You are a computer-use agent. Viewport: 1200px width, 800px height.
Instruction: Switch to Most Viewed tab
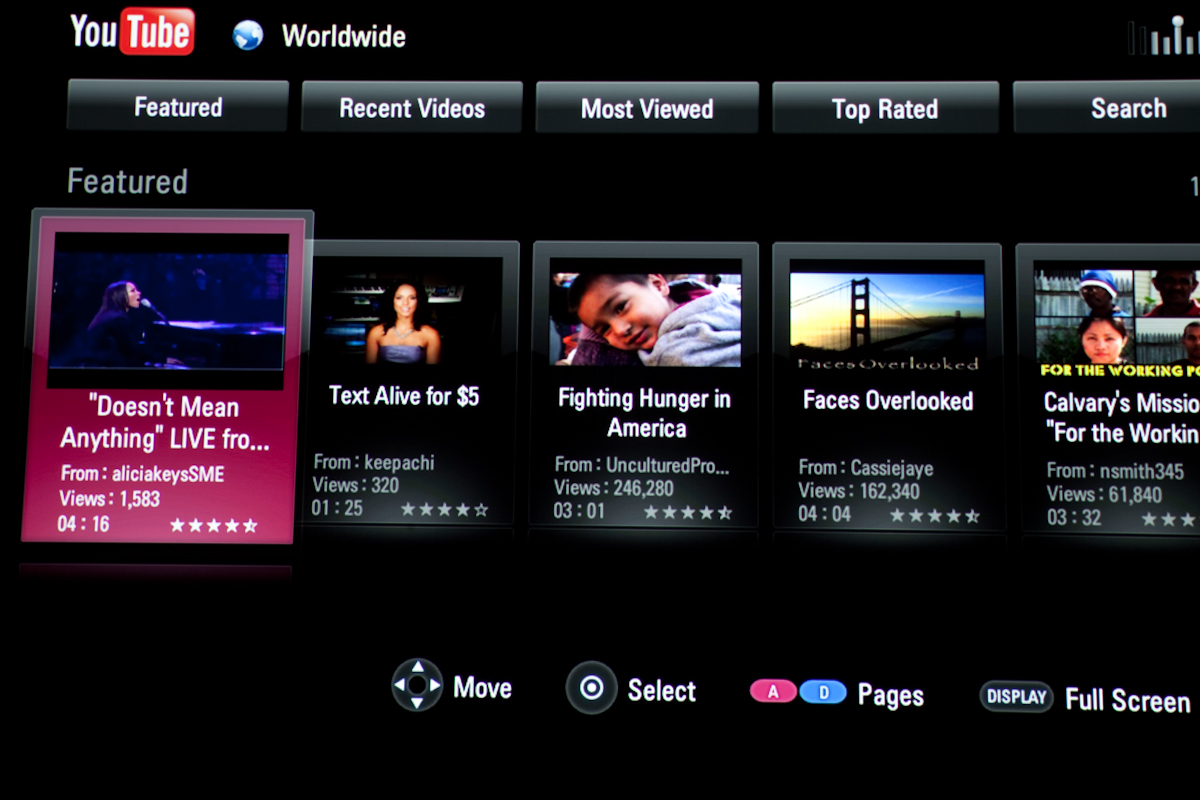click(647, 108)
